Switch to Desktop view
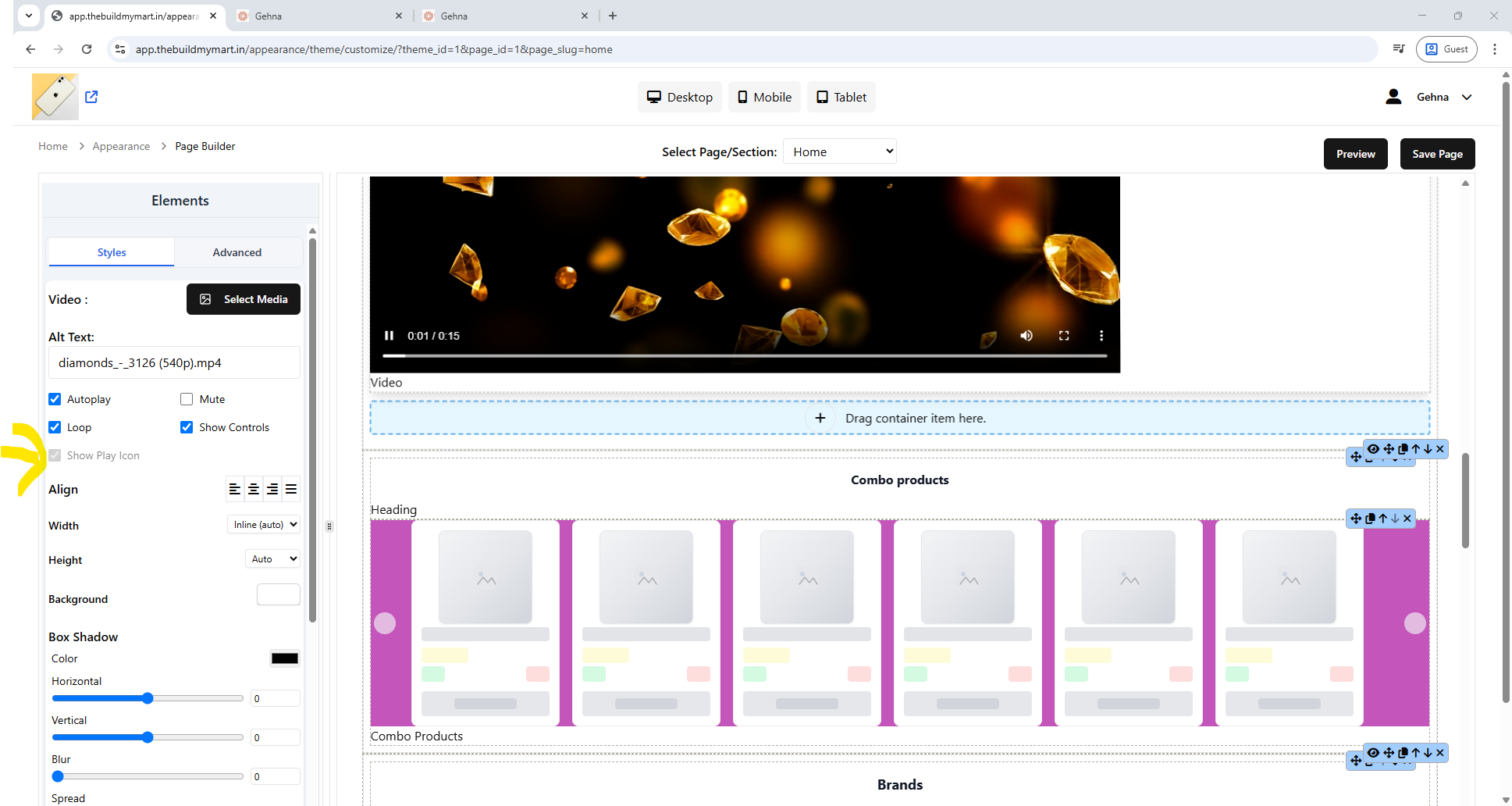This screenshot has height=806, width=1512. click(680, 97)
